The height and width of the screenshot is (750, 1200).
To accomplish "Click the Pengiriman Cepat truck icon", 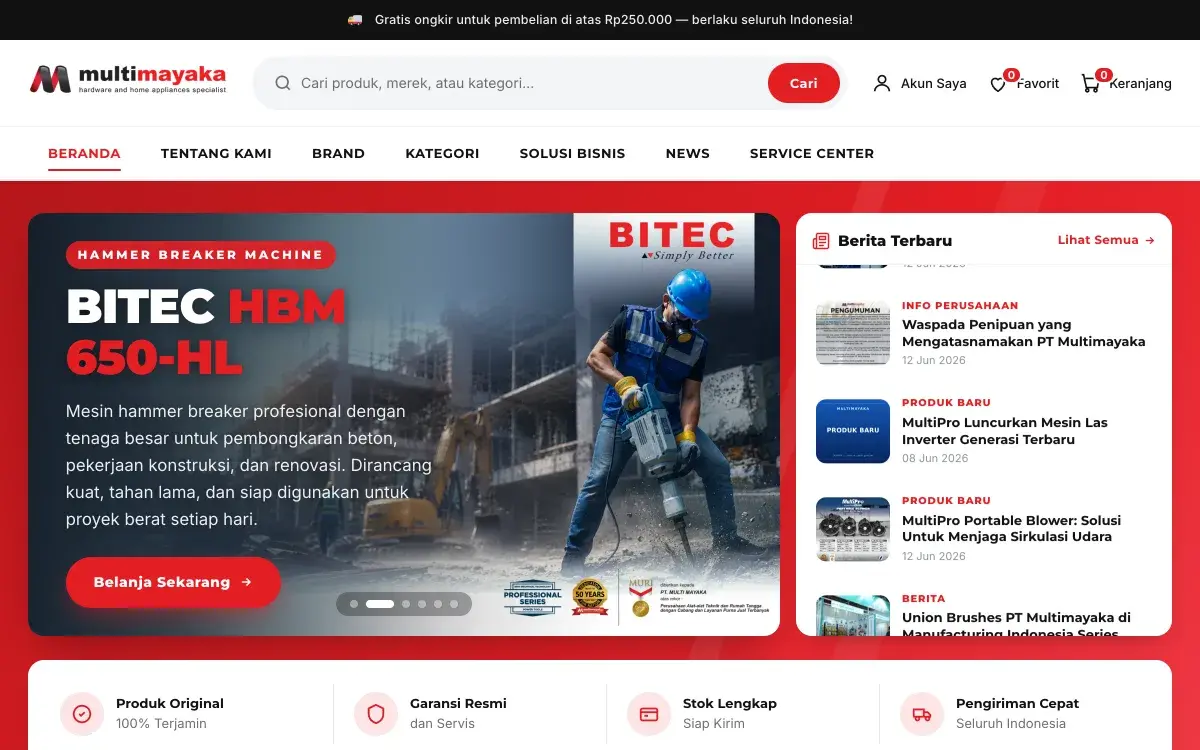I will point(922,714).
